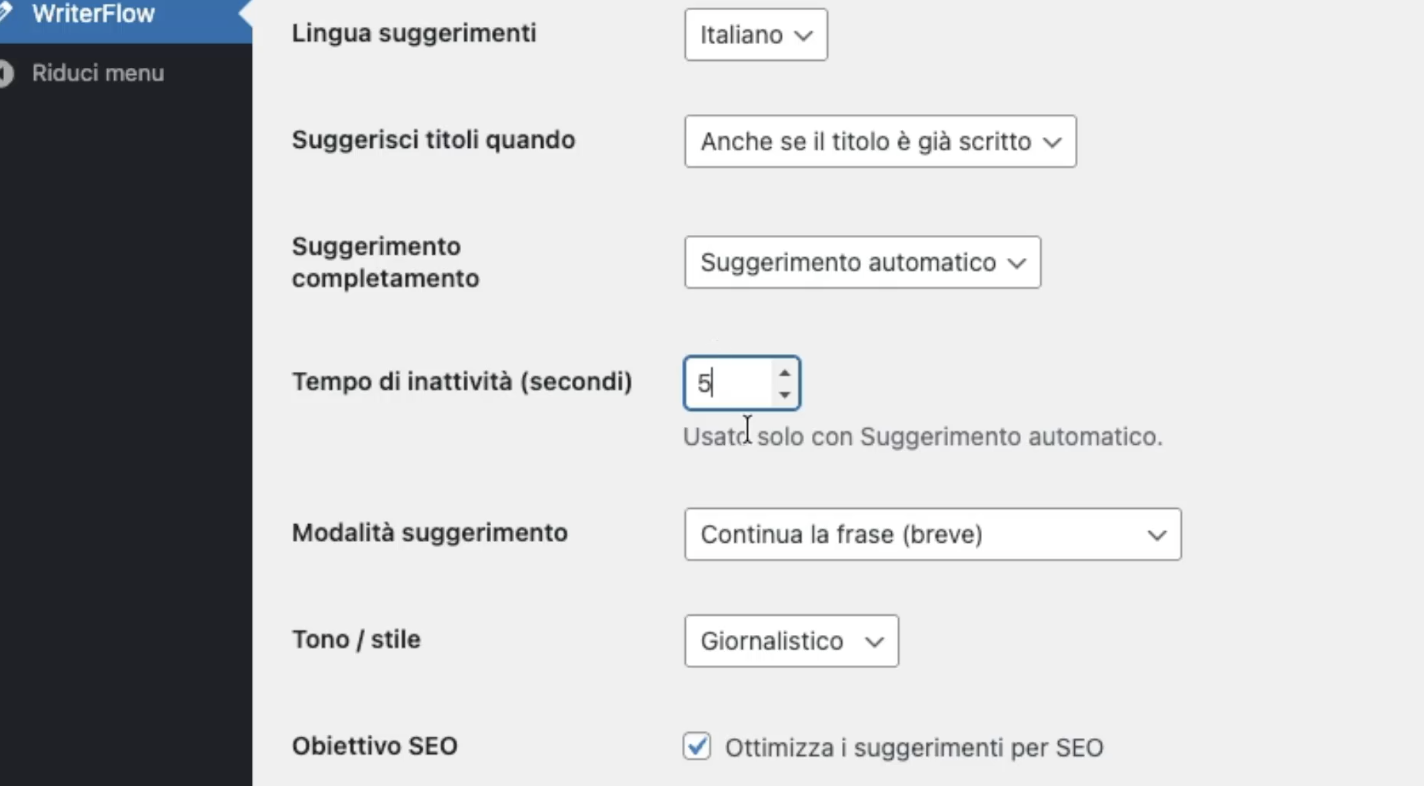Click the up arrow of the seconds stepper
Viewport: 1424px width, 786px height.
tap(785, 372)
